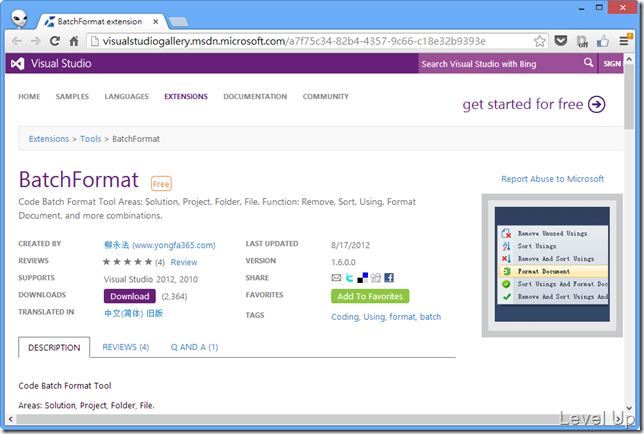The height and width of the screenshot is (434, 644).
Task: Click the Coding tag
Action: coord(345,317)
